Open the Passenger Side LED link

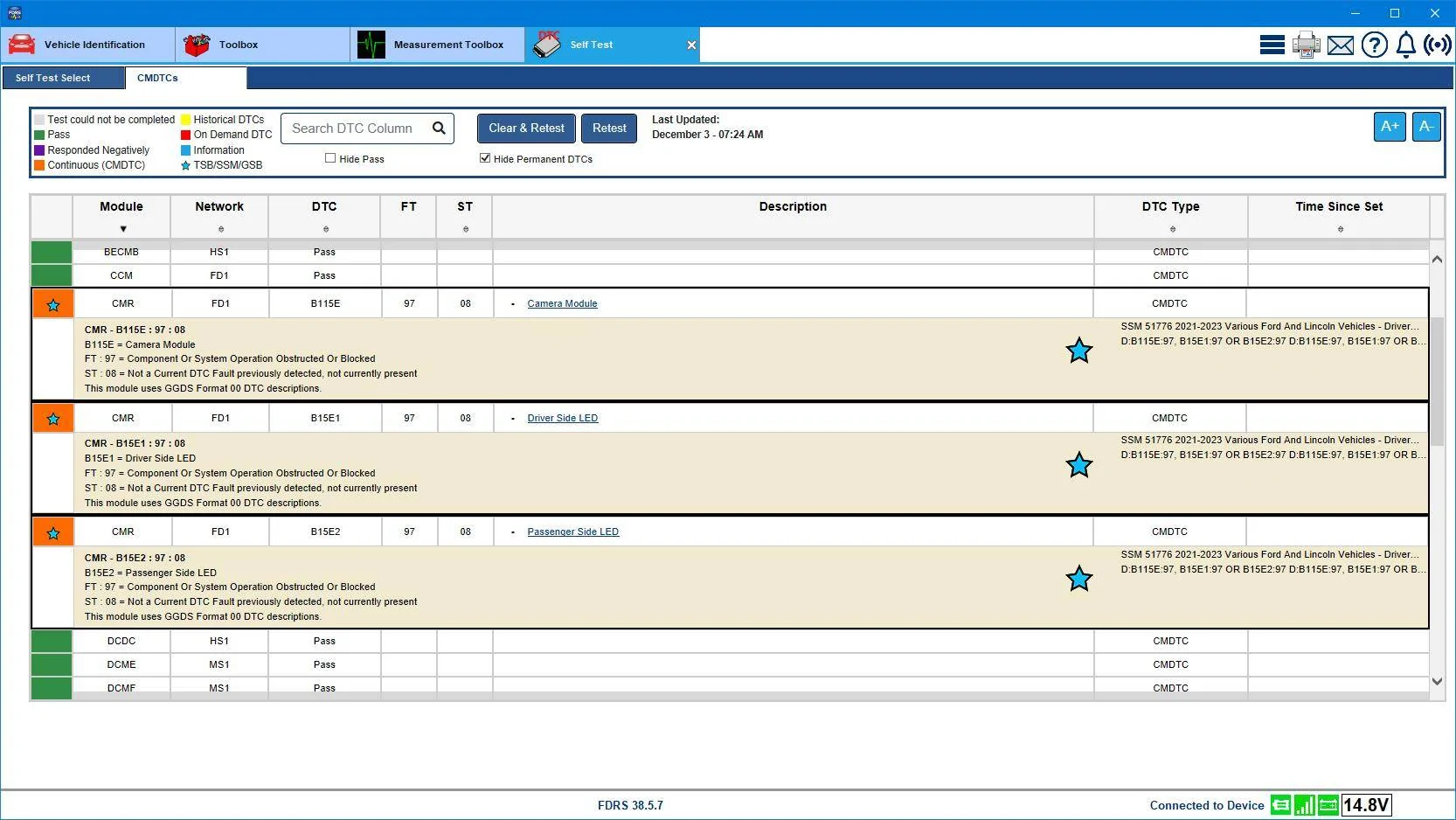point(572,532)
